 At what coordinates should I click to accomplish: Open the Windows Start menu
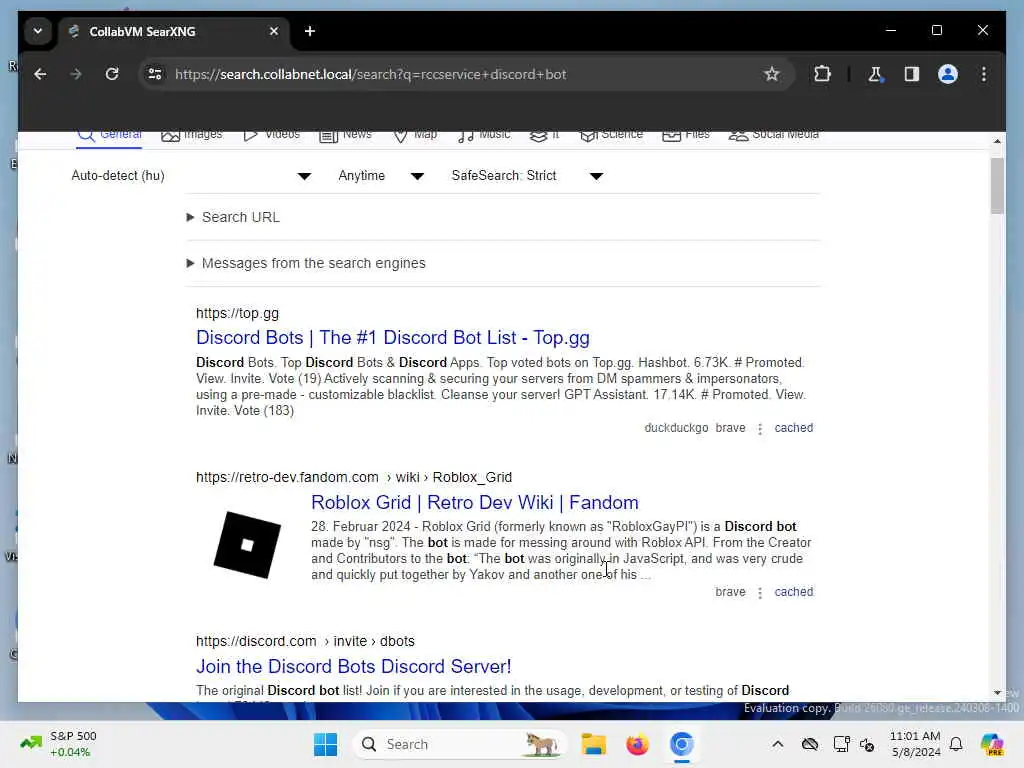[x=325, y=744]
